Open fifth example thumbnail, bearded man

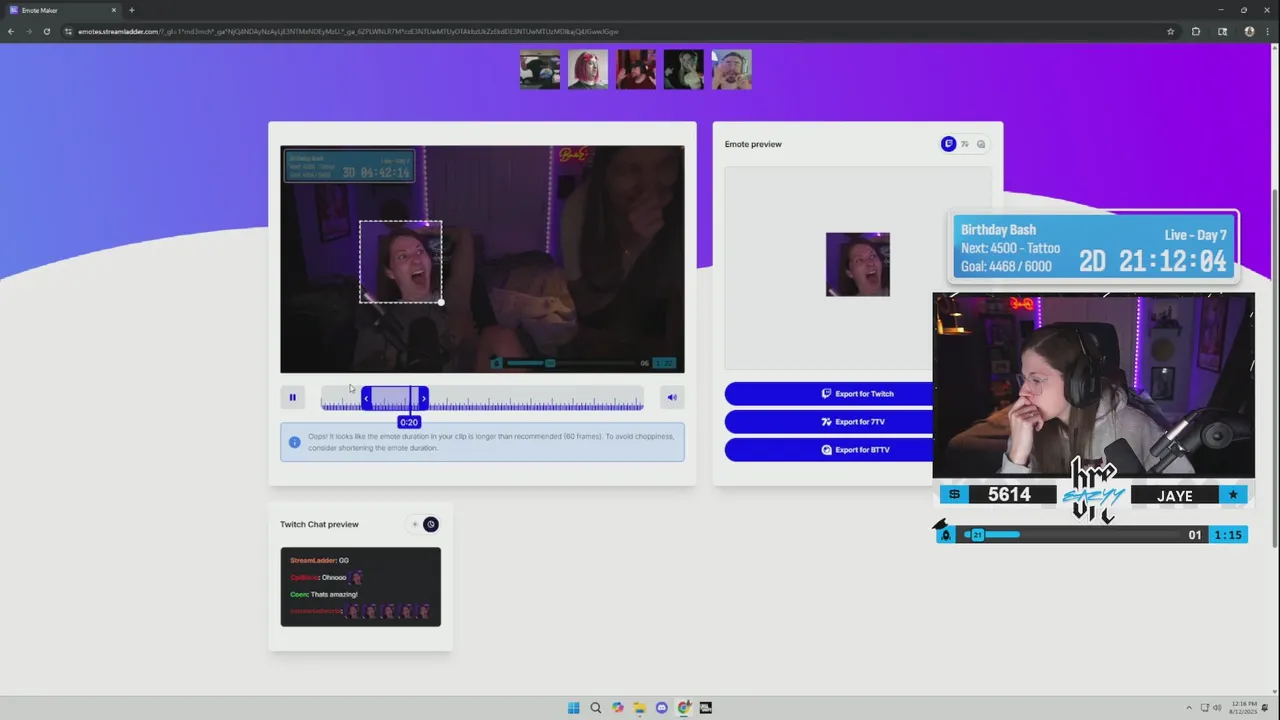pyautogui.click(x=732, y=70)
